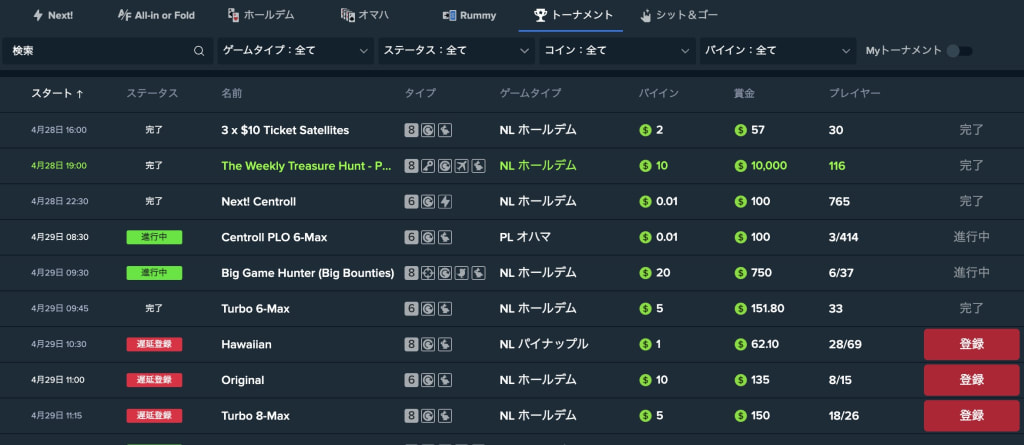Click the 18/26 players cell

click(843, 416)
